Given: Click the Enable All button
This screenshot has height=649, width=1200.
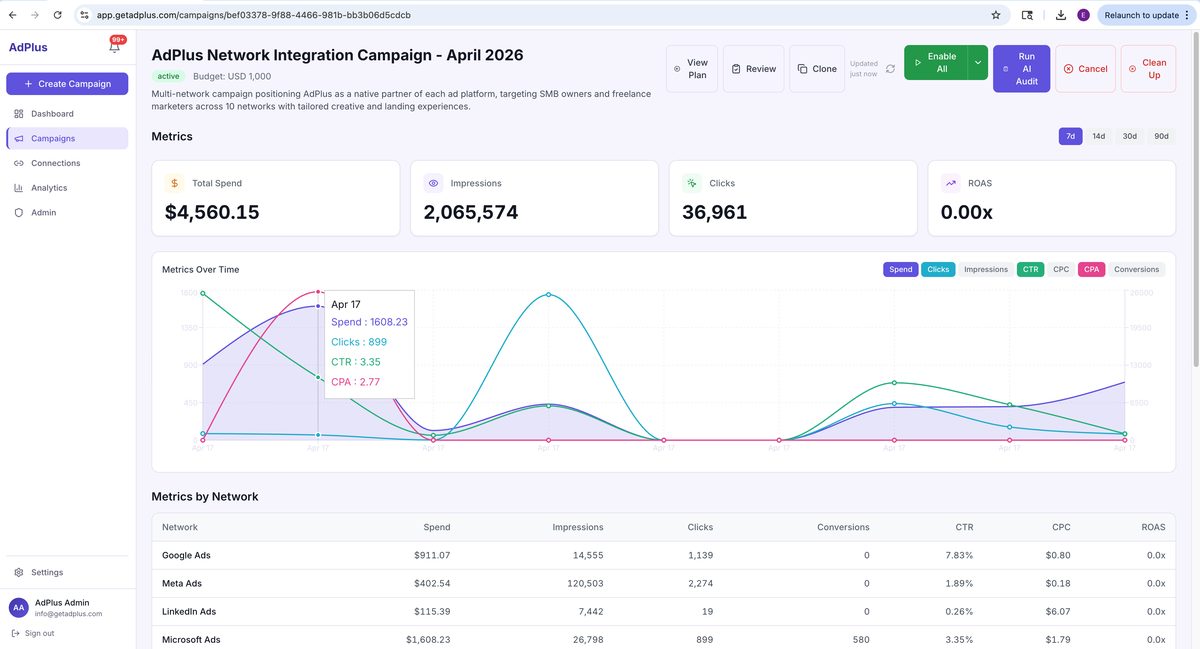Looking at the screenshot, I should [x=936, y=62].
